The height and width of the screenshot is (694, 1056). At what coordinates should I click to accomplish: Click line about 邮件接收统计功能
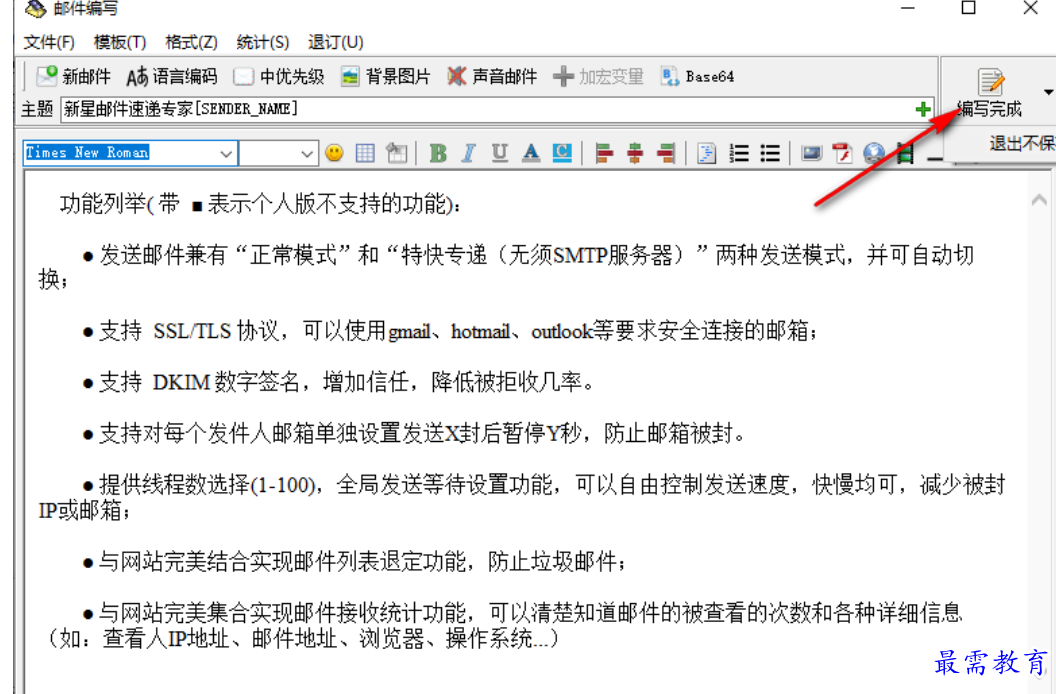click(x=502, y=625)
